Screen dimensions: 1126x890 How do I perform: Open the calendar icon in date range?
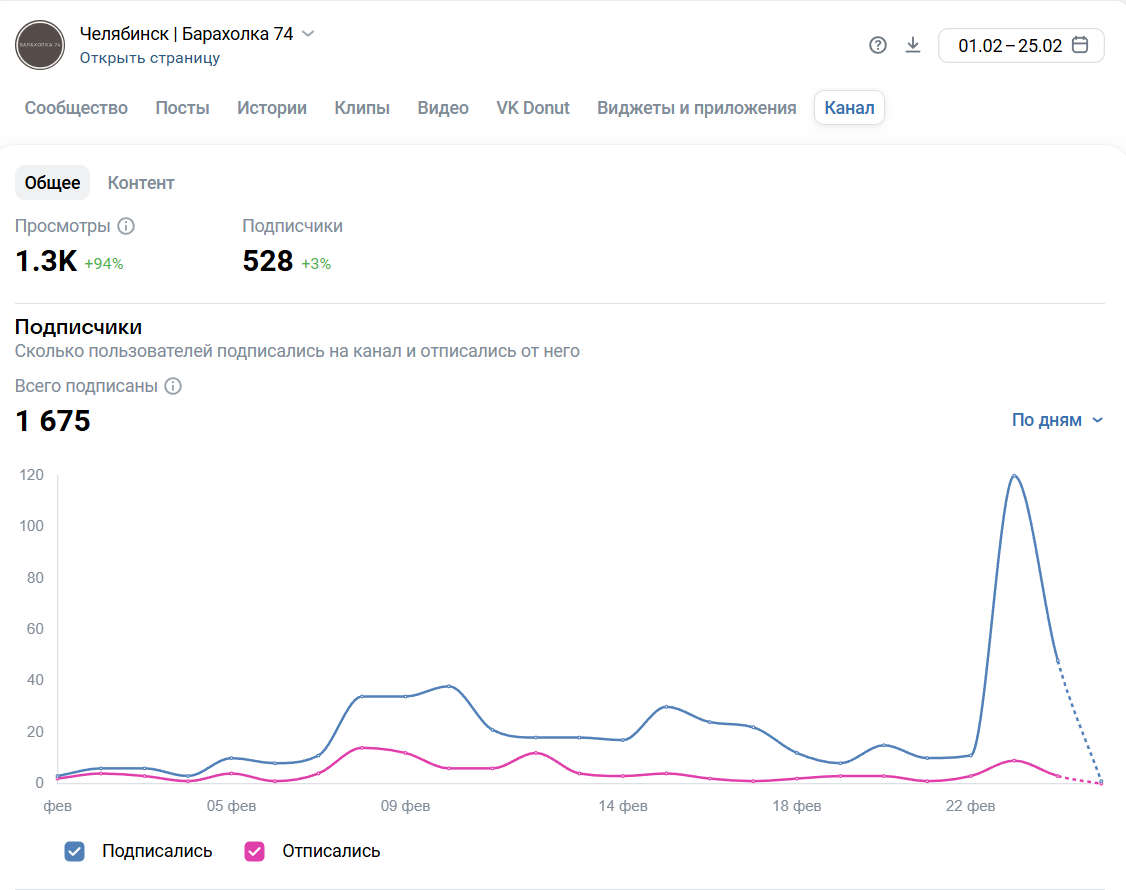[x=1080, y=45]
